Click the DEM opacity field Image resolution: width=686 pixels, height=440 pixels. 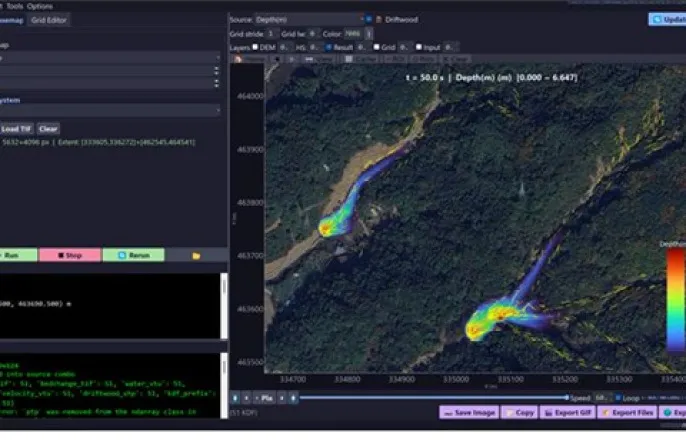[284, 47]
